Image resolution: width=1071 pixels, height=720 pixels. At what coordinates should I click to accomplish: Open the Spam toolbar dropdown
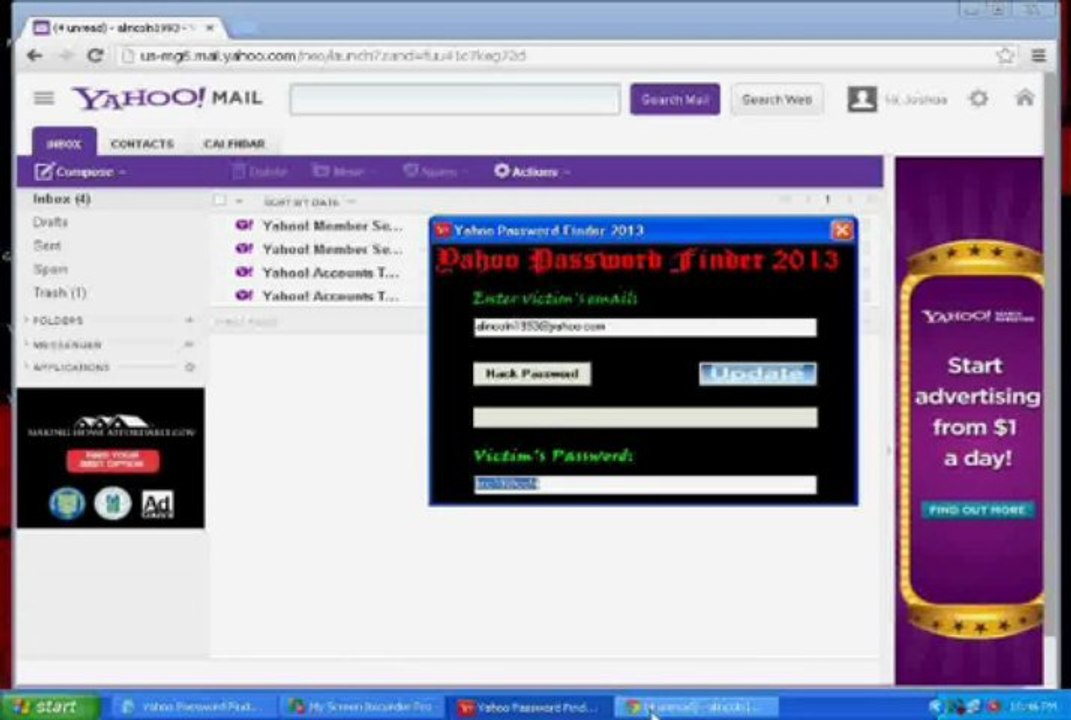[x=434, y=171]
